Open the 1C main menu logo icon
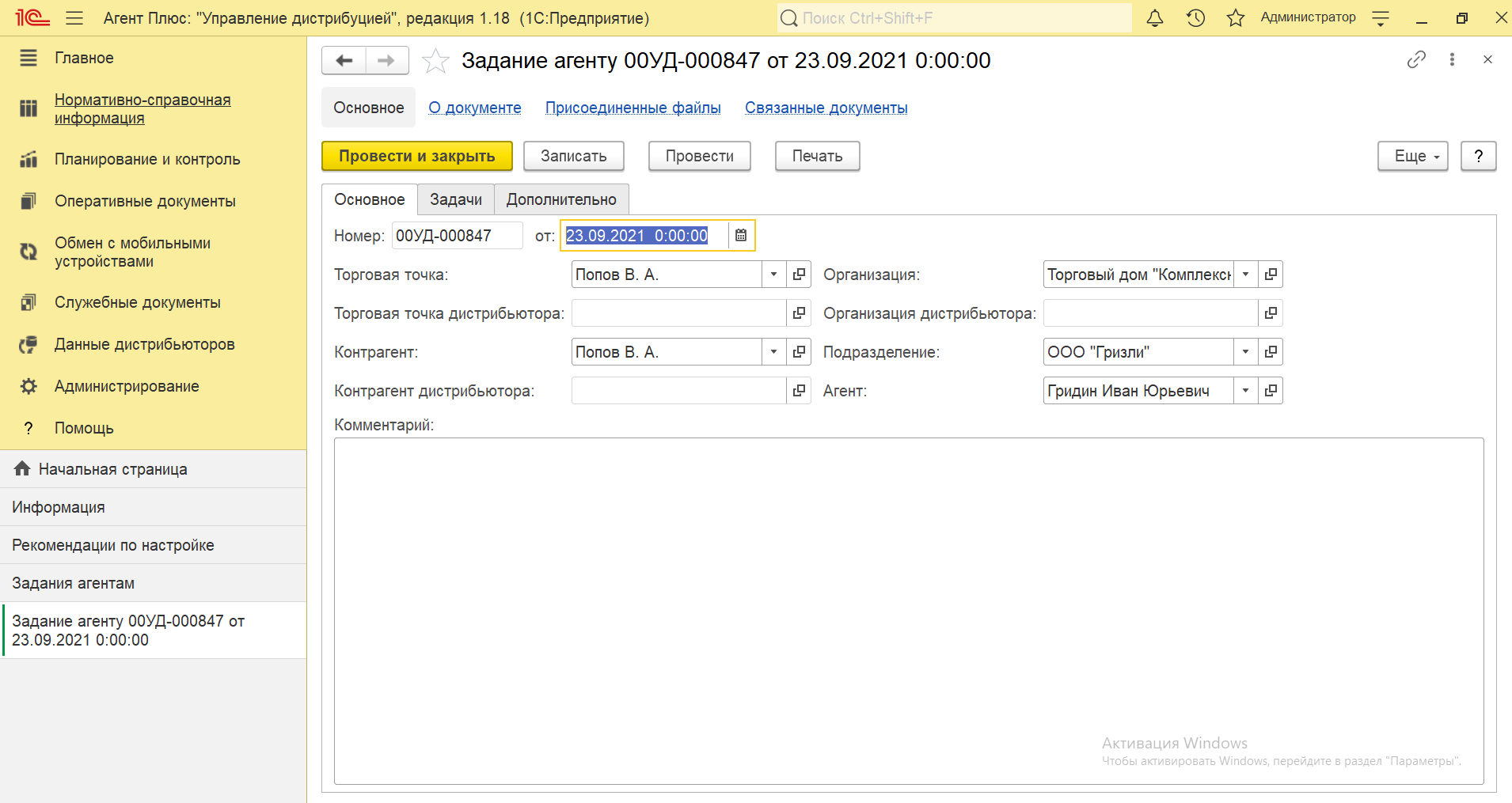Viewport: 1512px width, 803px height. point(32,17)
